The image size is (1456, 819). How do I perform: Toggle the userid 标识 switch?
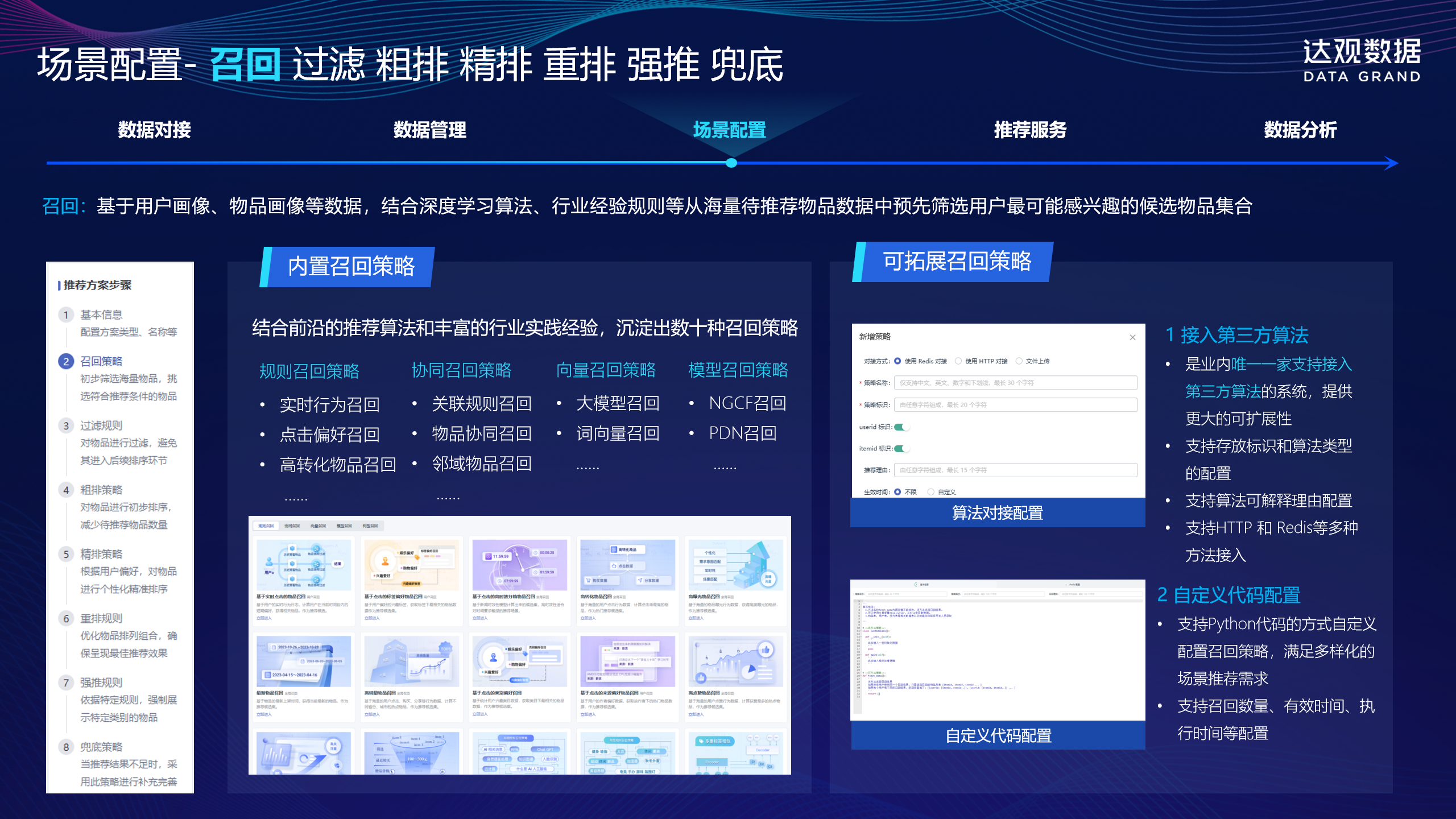coord(901,427)
